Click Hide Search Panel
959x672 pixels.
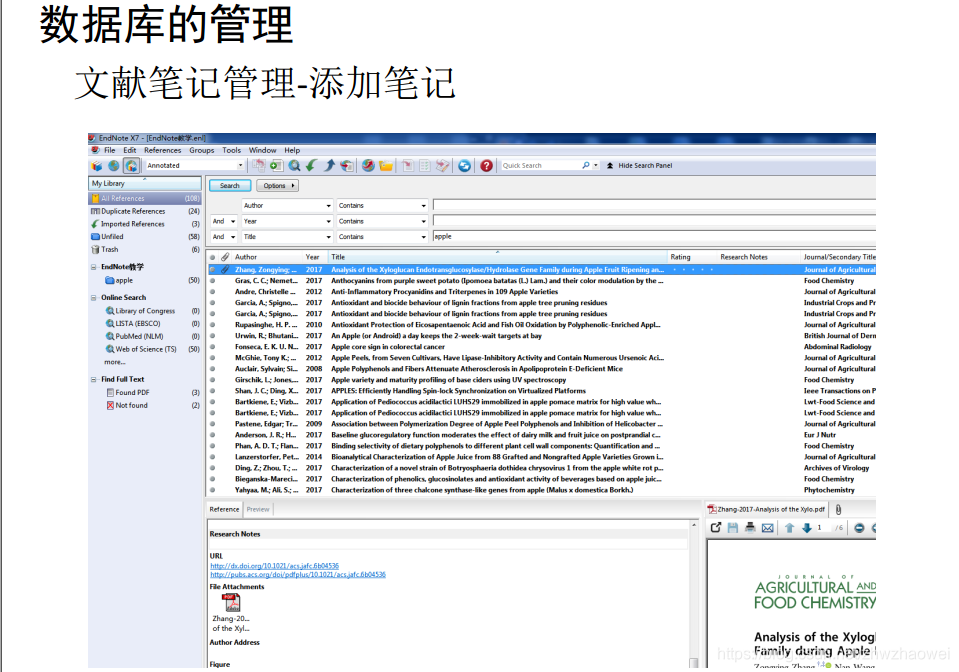click(640, 166)
